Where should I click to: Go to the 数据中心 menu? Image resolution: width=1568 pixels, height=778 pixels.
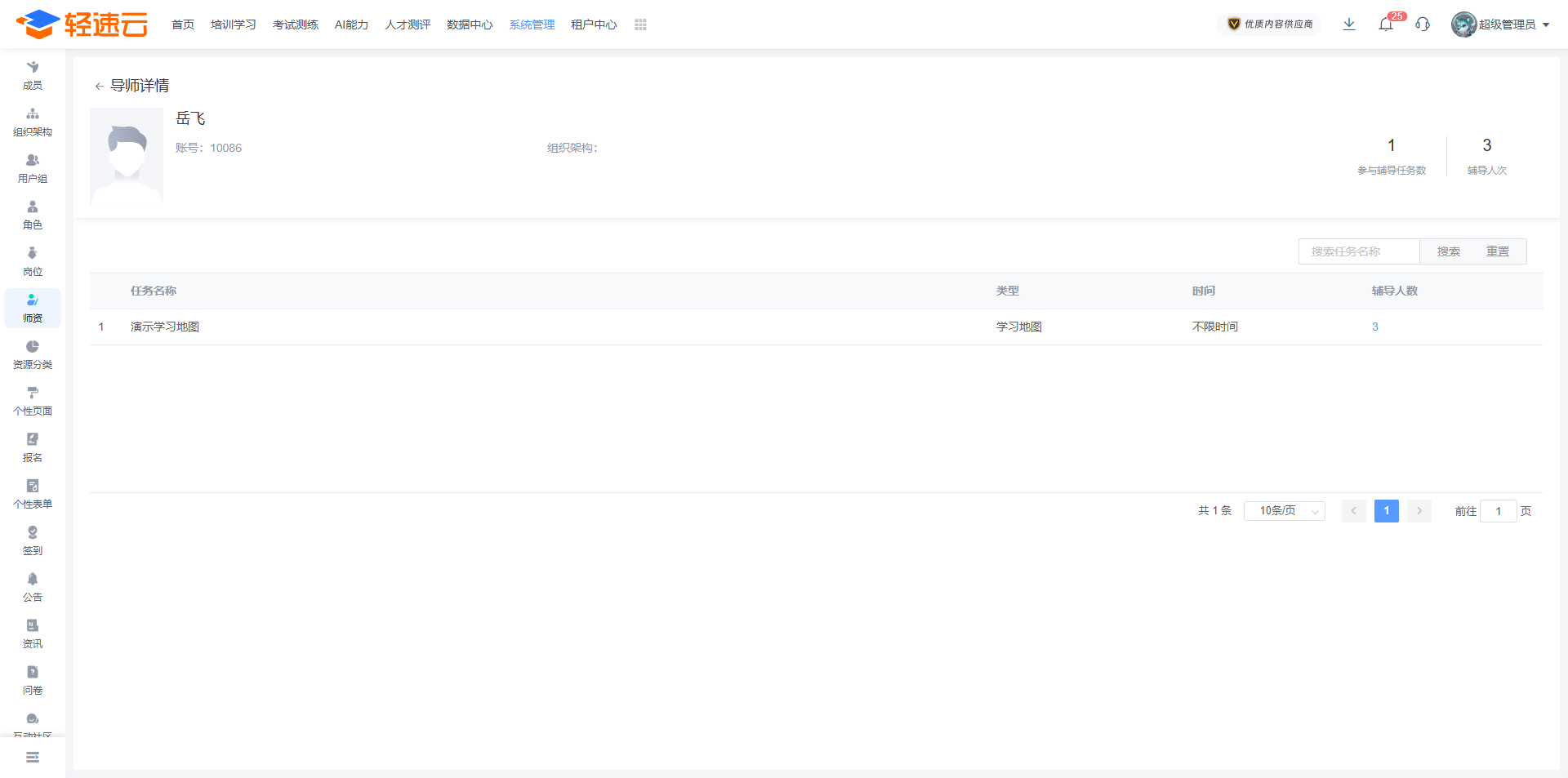coord(470,24)
